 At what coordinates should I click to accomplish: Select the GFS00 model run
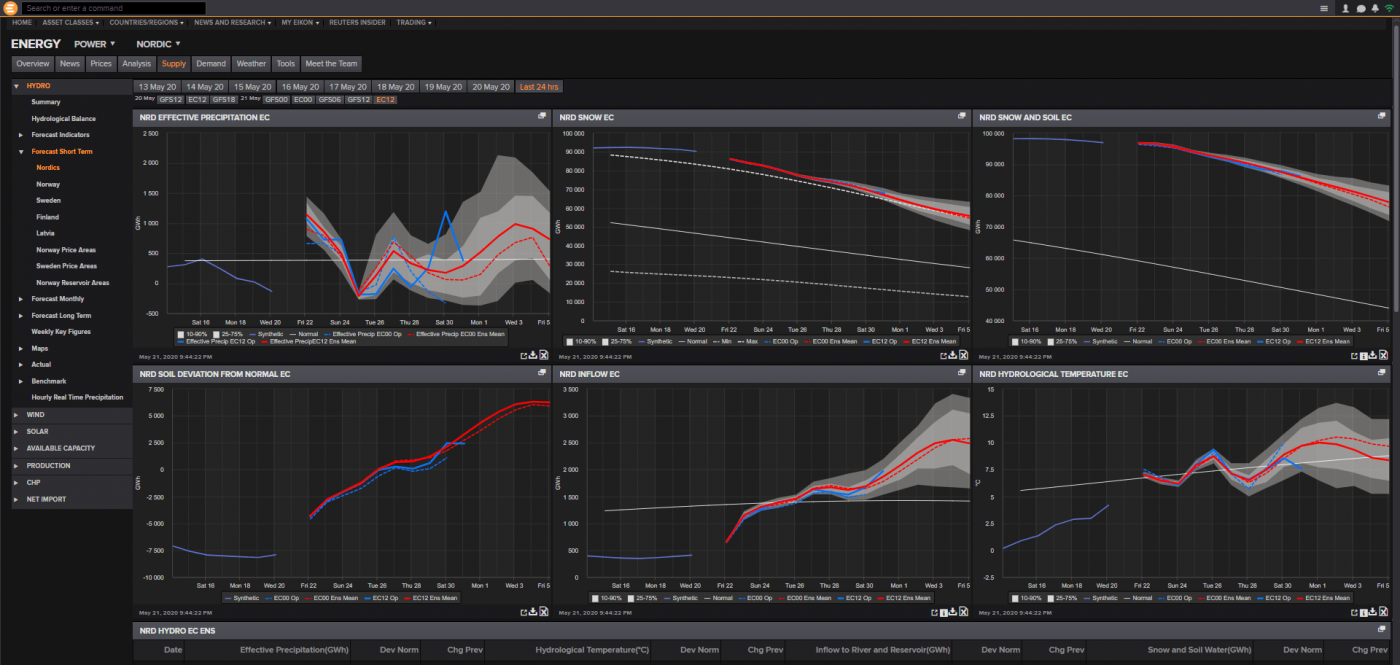pos(276,99)
